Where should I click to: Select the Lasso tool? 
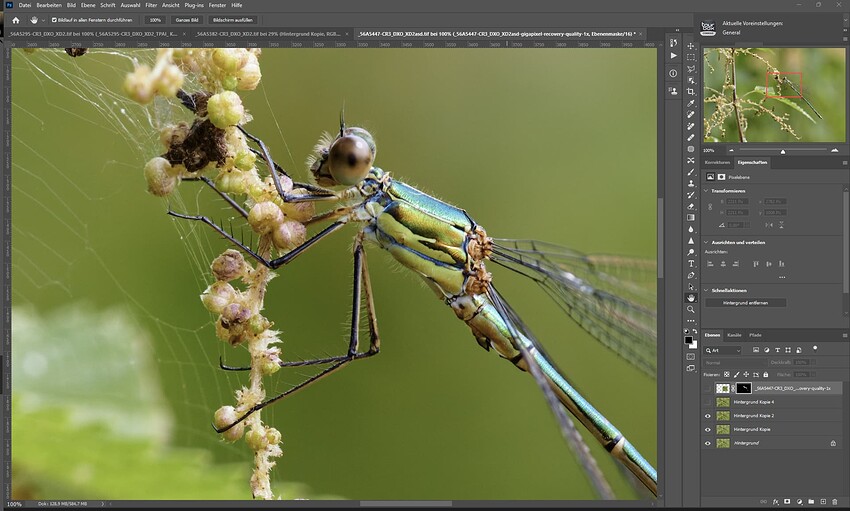click(691, 69)
